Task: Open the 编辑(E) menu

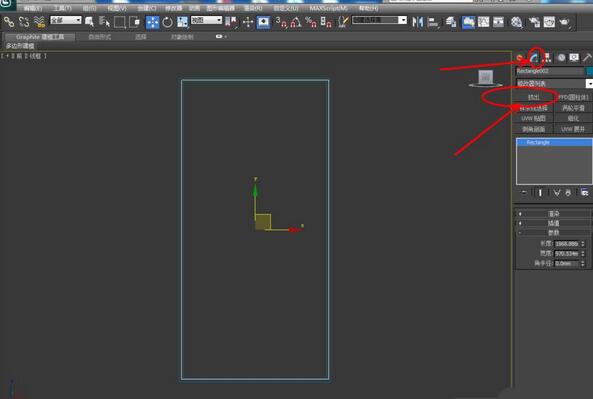Action: click(x=33, y=8)
